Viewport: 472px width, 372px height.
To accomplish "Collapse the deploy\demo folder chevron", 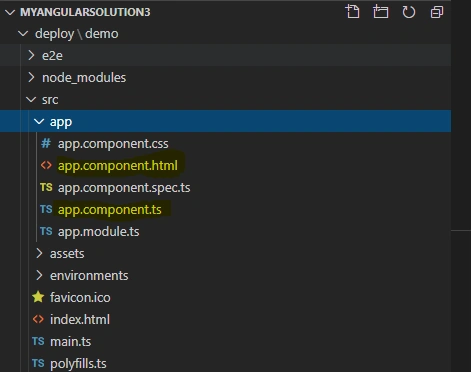I will click(23, 33).
